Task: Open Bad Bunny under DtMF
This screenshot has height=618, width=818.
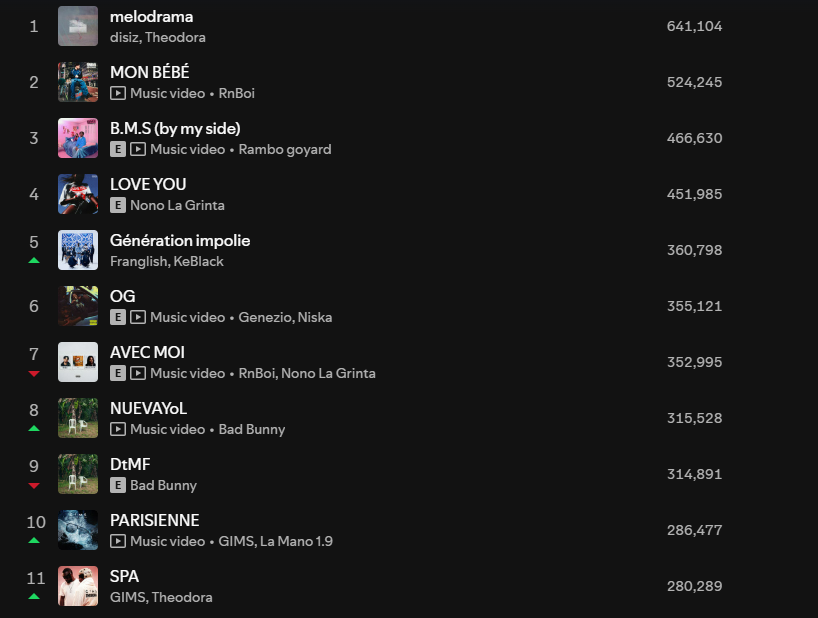Action: point(163,486)
